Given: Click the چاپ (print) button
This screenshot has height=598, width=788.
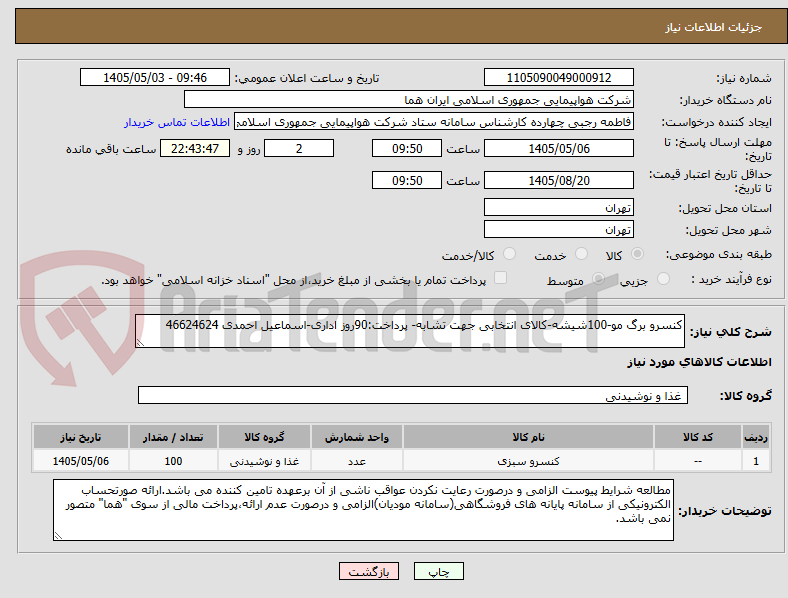Looking at the screenshot, I should tap(438, 571).
